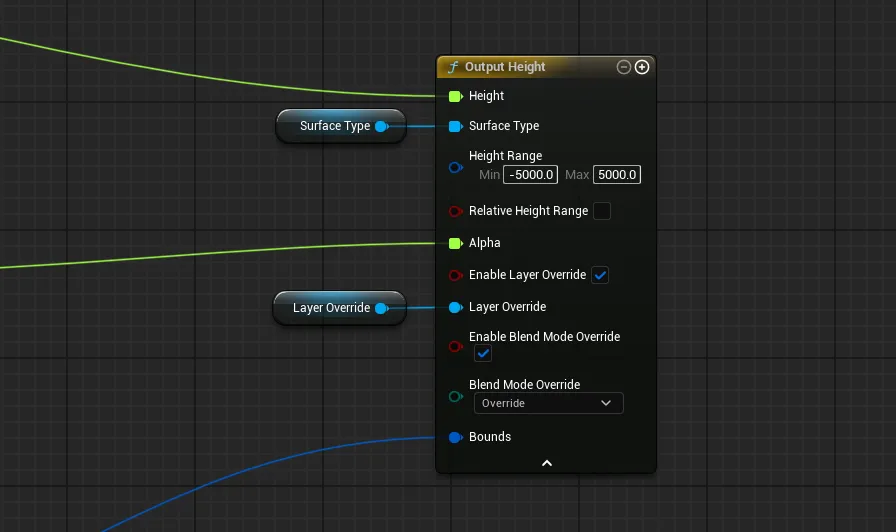Open the Blend Mode Override dropdown

click(547, 403)
